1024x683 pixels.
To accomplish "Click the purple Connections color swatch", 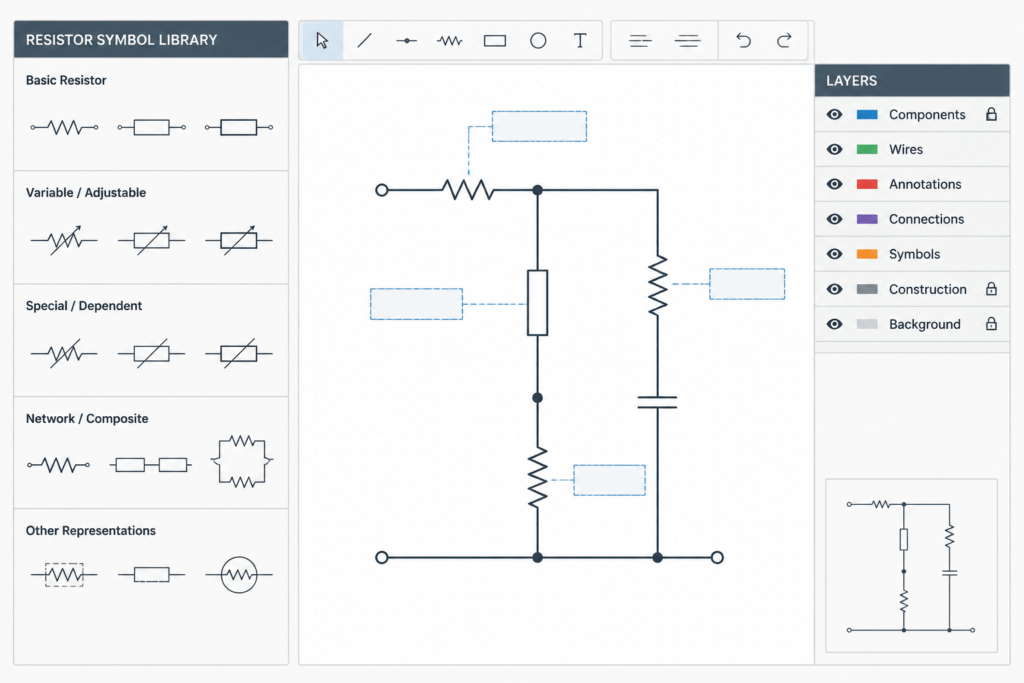I will pyautogui.click(x=867, y=219).
